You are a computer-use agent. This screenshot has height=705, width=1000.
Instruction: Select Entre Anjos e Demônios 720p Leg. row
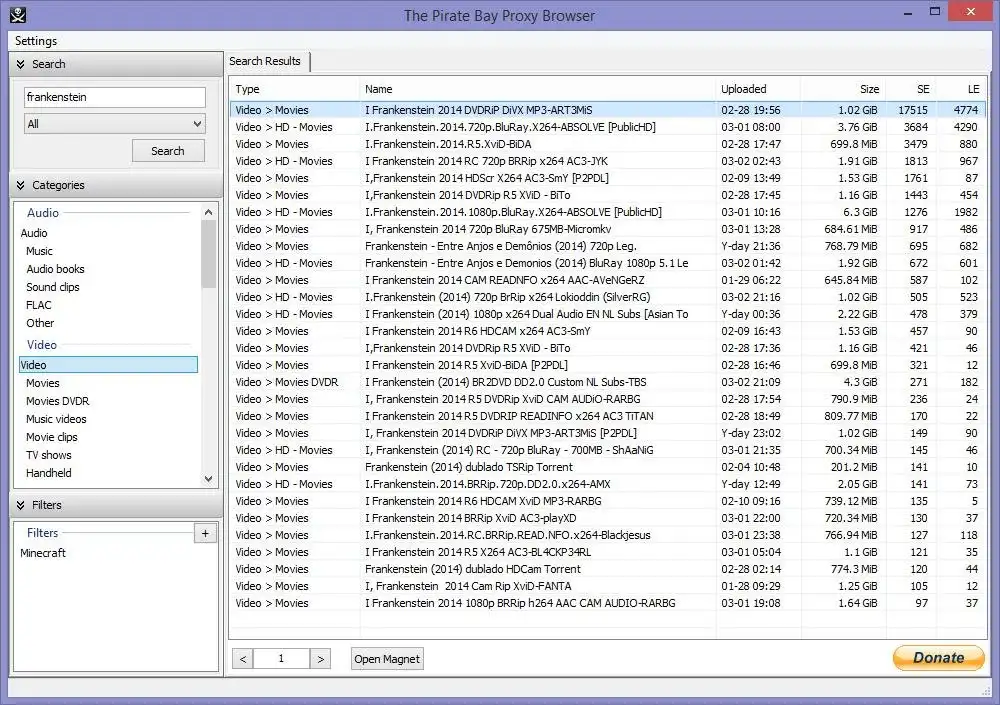(x=608, y=246)
